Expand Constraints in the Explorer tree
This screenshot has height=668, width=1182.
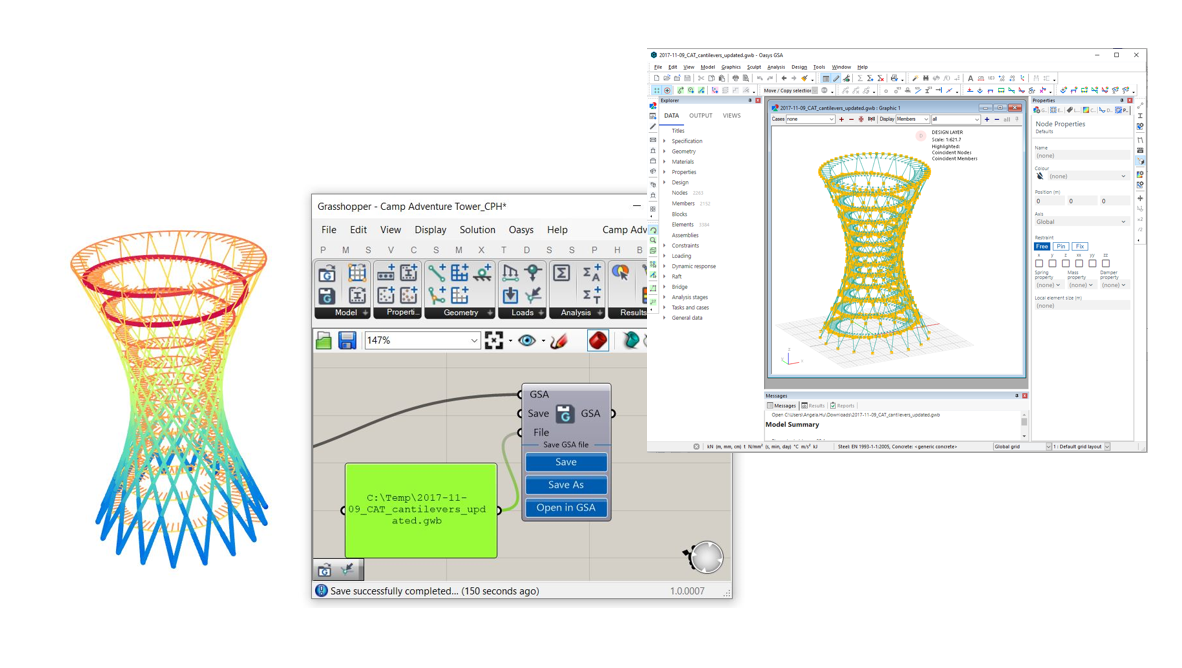[683, 245]
